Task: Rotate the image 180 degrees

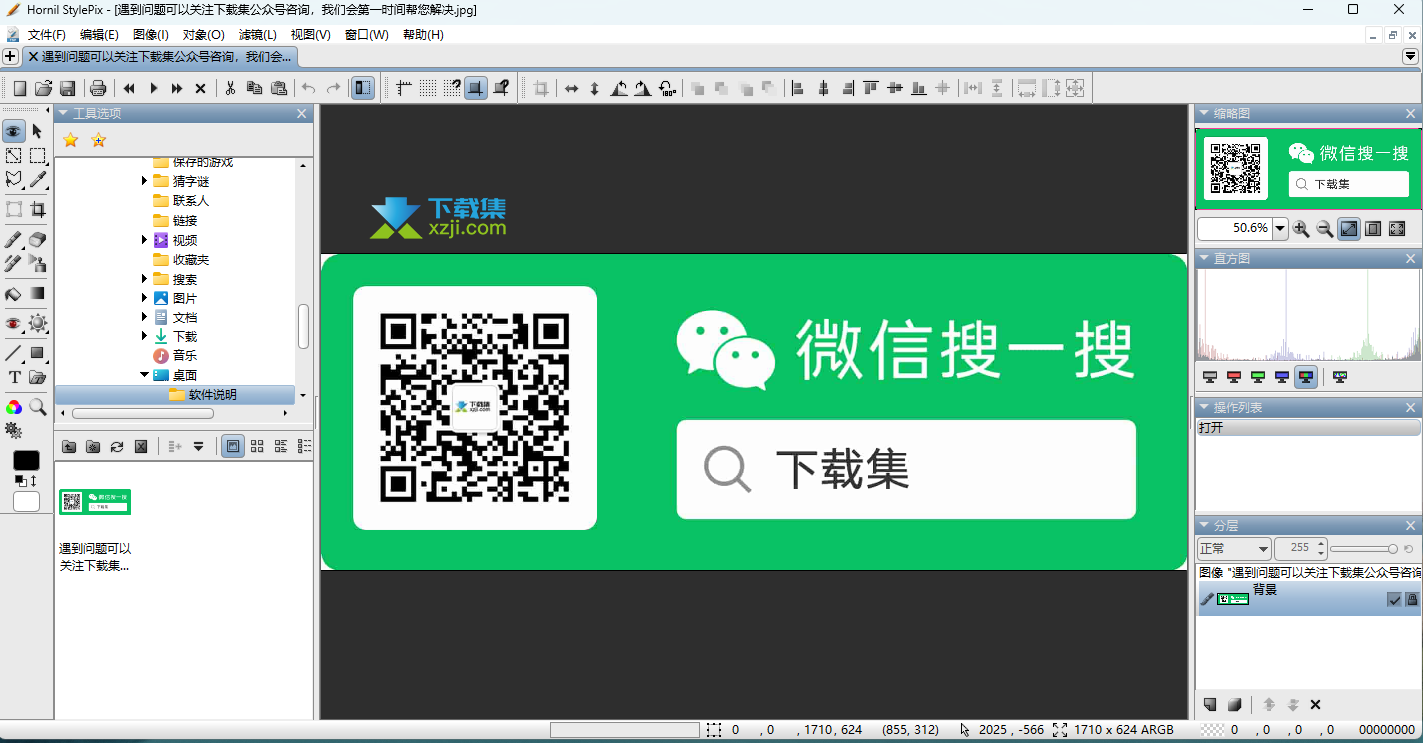Action: [667, 88]
